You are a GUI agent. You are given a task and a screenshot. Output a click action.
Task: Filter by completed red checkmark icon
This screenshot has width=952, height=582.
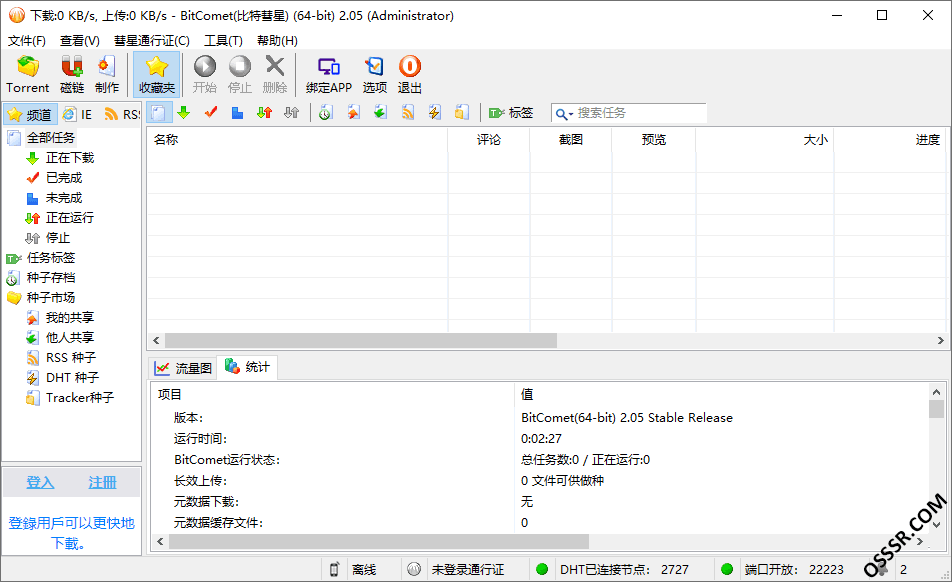click(x=211, y=113)
